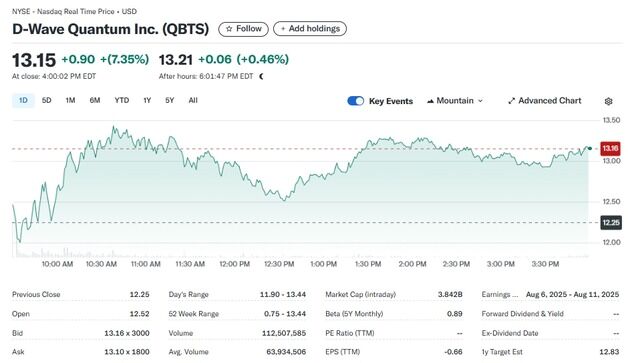Viewport: 628px width, 363px height.
Task: Select the 1D time range
Action: (x=23, y=101)
